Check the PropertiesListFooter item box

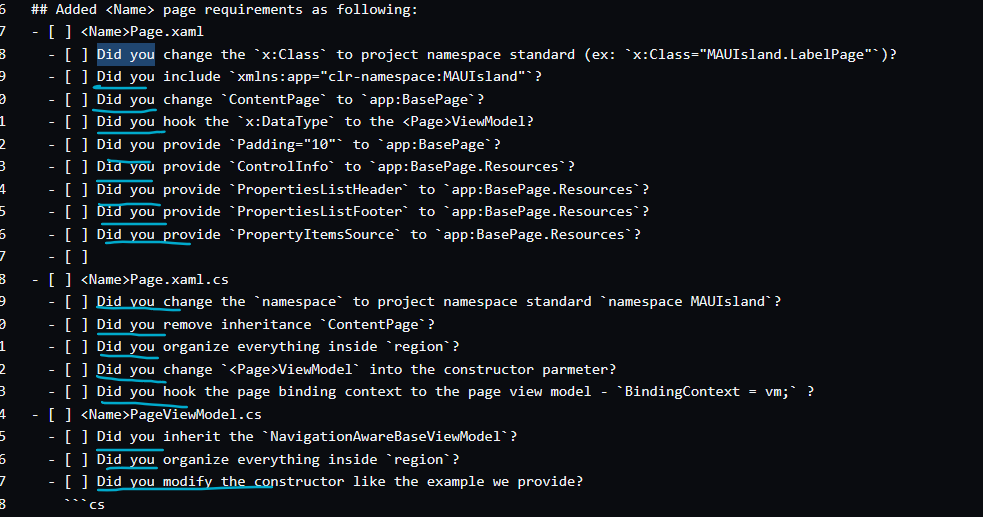pos(76,212)
